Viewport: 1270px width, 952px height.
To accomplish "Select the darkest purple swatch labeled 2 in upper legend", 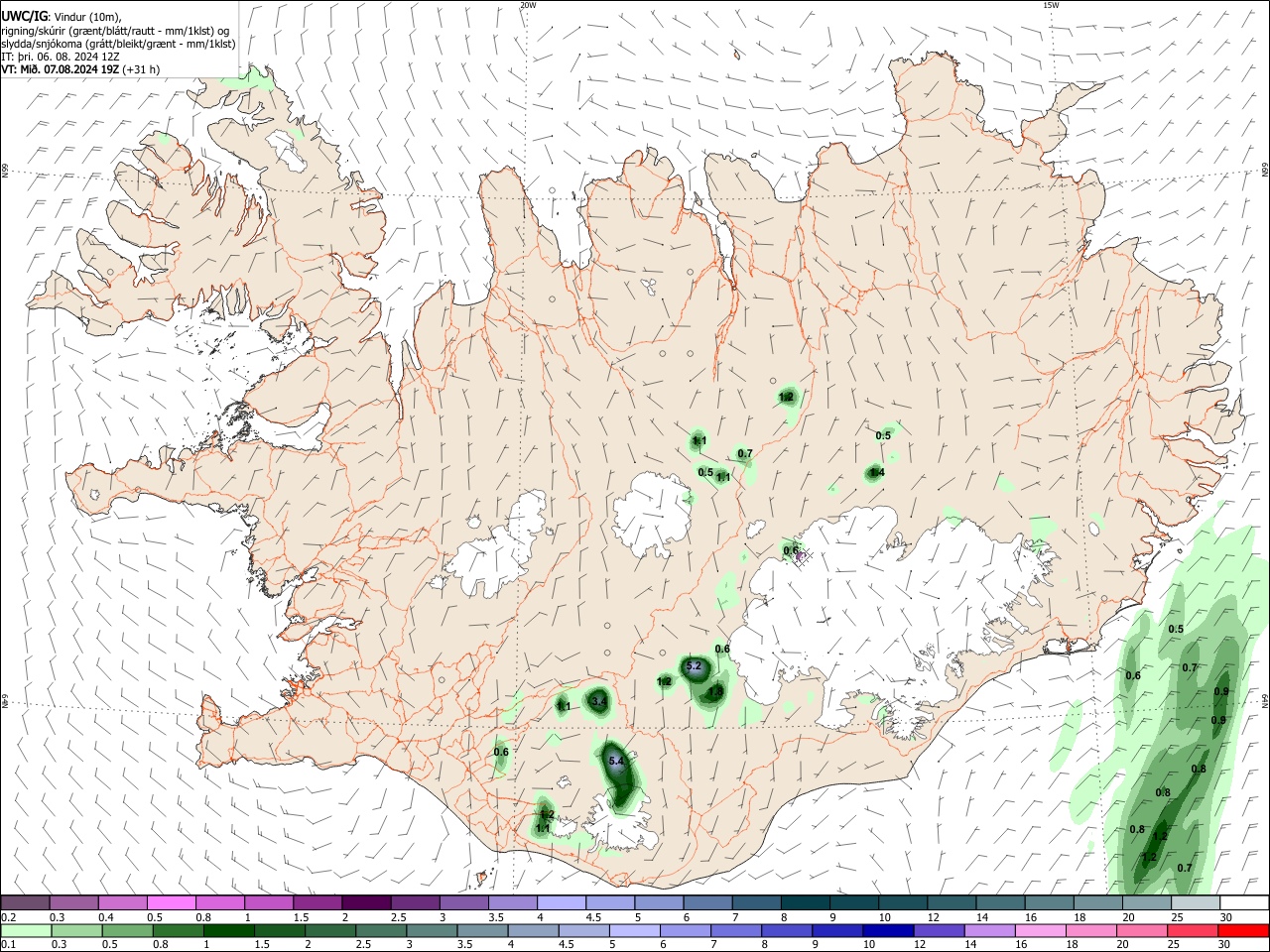I will 365,902.
